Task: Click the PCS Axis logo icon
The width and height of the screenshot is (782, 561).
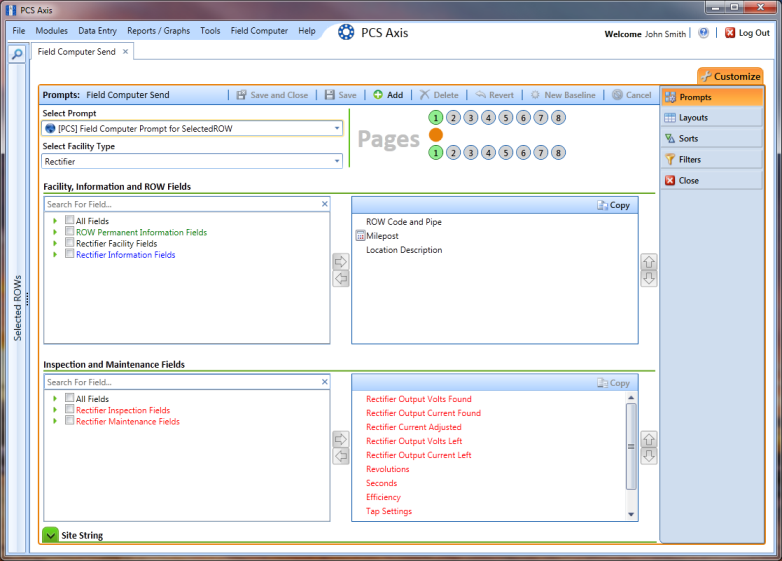Action: (x=346, y=32)
